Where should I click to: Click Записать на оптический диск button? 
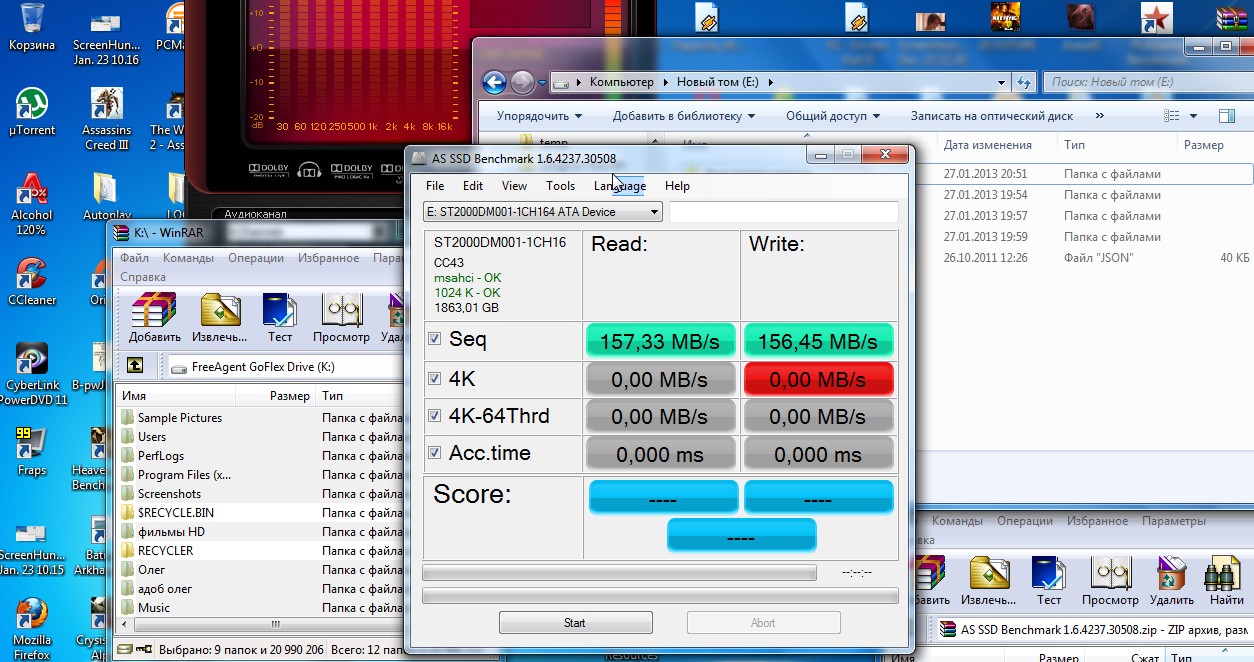click(x=991, y=116)
